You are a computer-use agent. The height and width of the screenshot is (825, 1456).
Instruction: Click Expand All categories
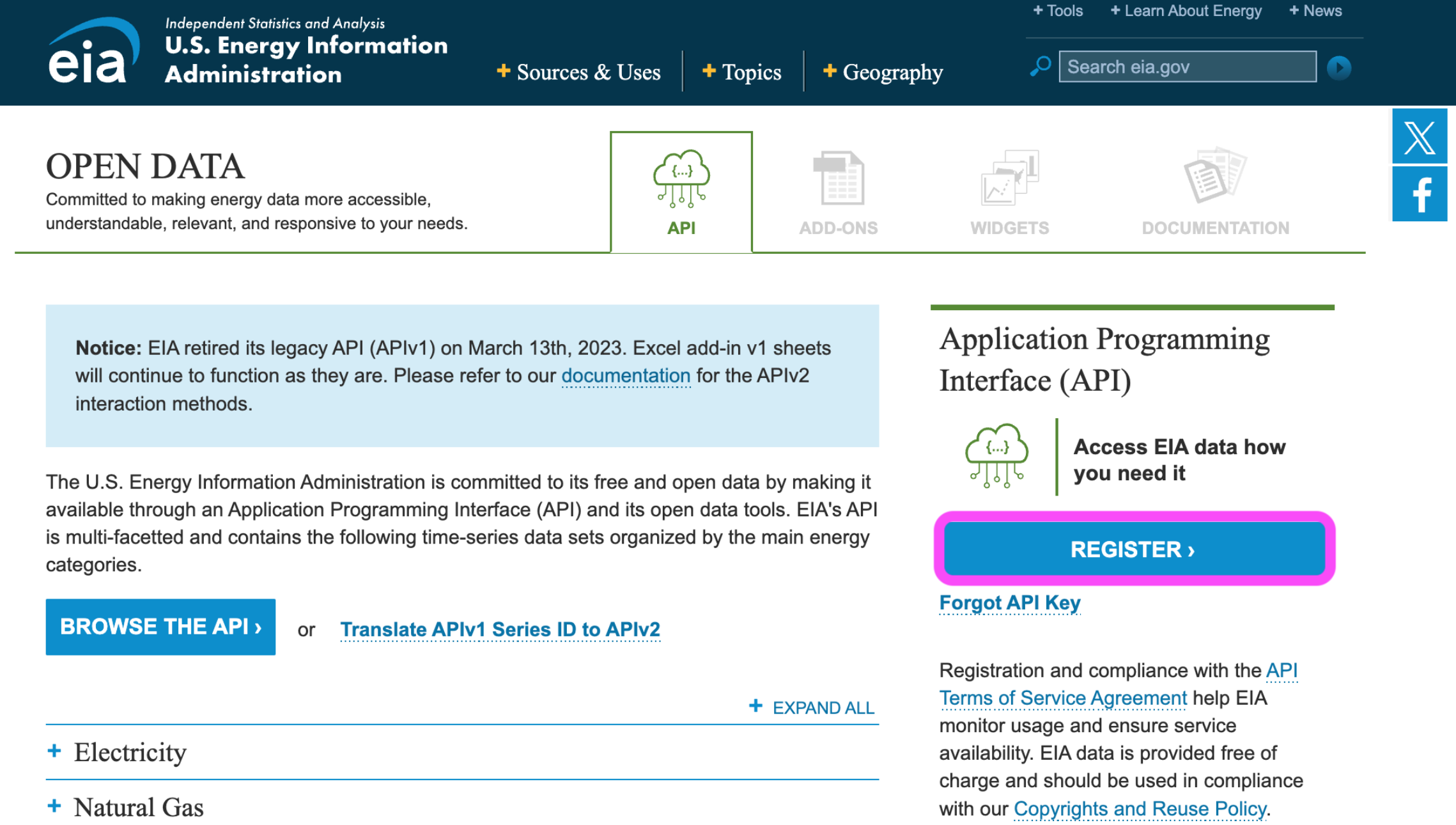(812, 707)
